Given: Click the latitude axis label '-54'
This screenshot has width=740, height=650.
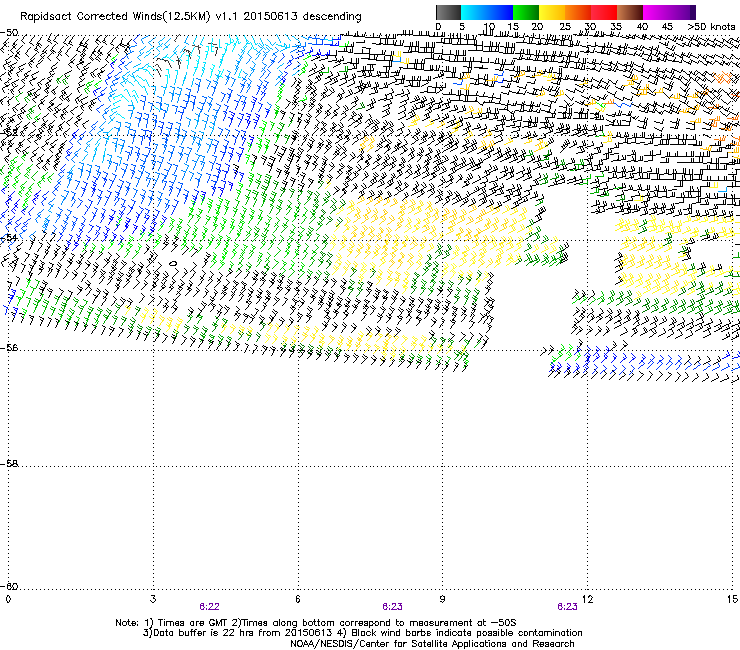Looking at the screenshot, I should 9,238.
